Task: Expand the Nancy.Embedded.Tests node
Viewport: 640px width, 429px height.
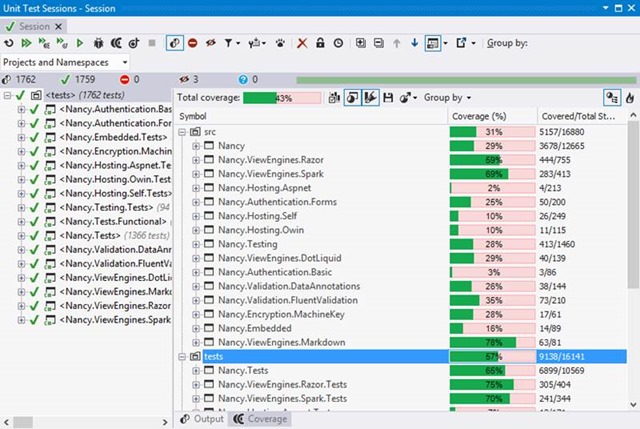Action: (x=21, y=138)
